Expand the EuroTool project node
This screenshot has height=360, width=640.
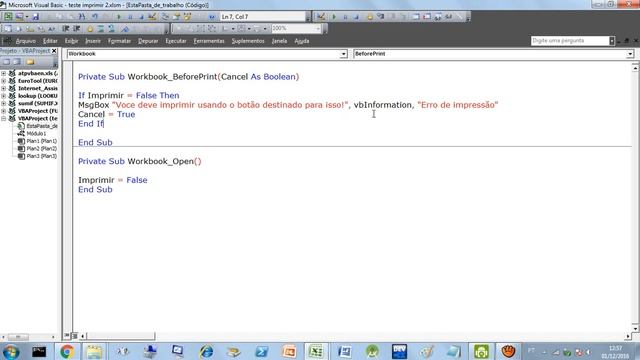click(x=4, y=81)
